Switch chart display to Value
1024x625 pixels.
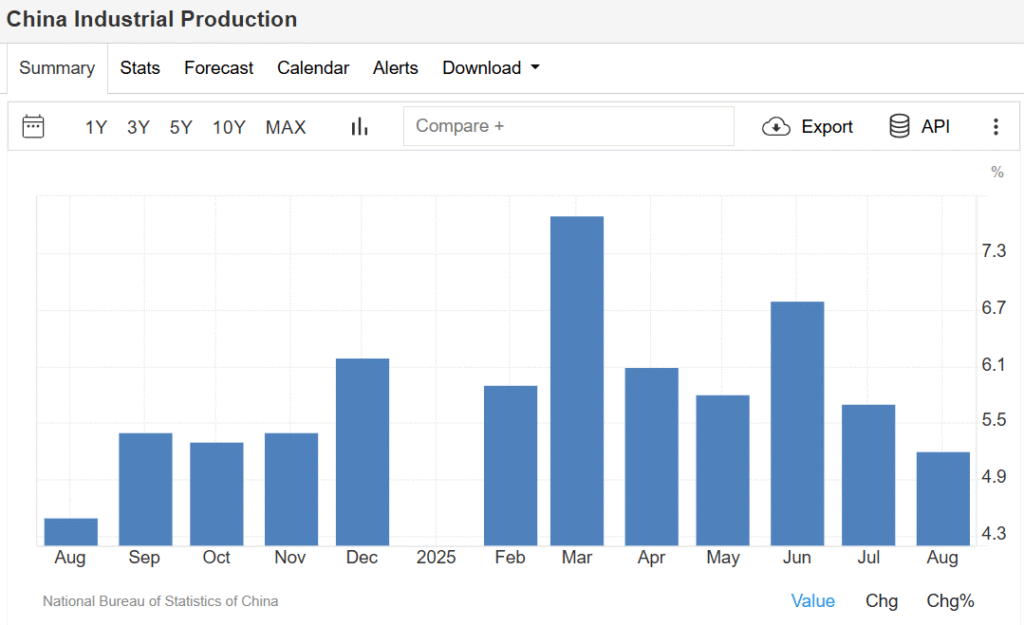point(813,601)
